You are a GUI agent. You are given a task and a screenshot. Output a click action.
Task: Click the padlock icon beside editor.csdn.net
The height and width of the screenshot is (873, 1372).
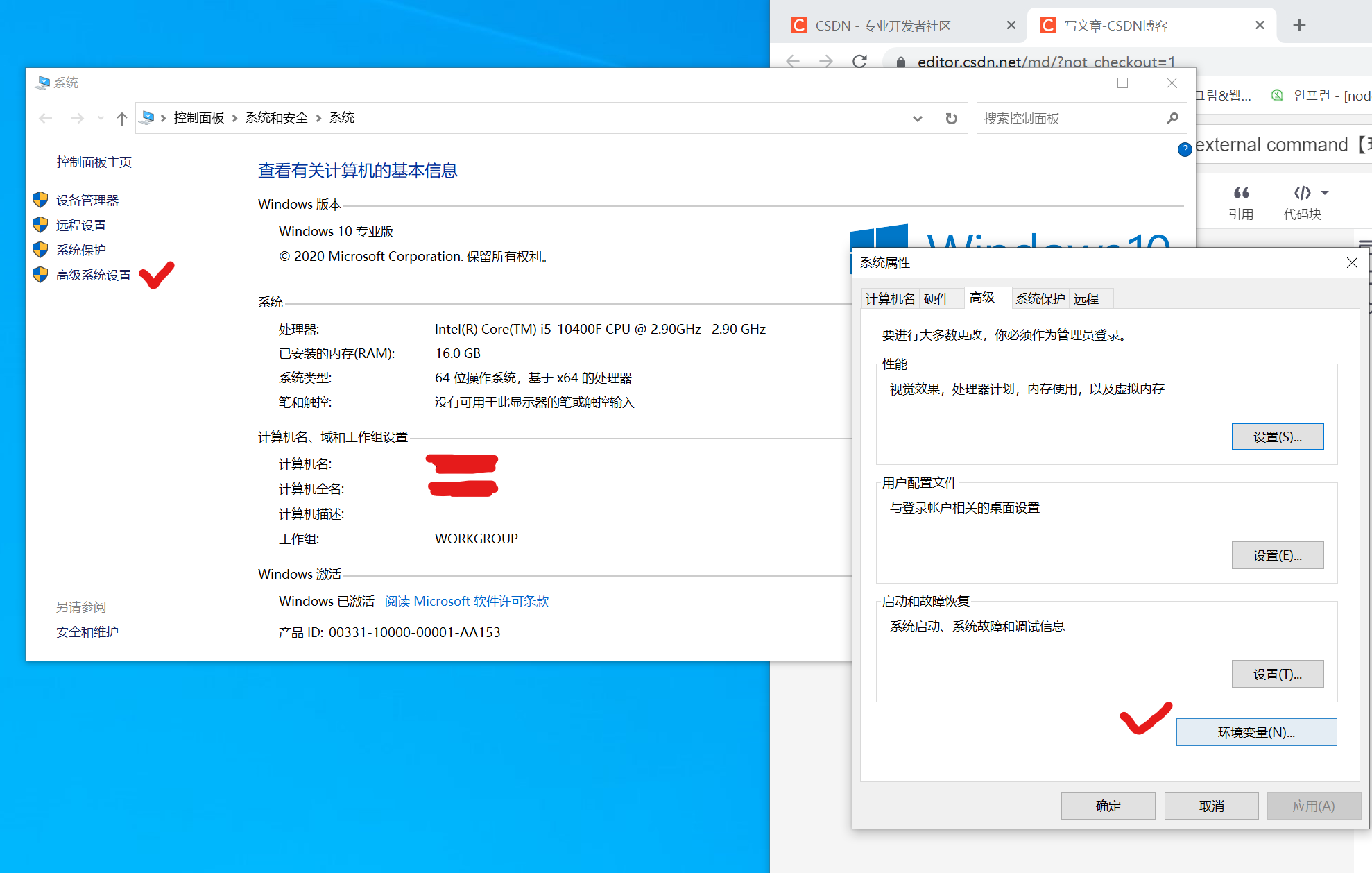click(900, 62)
